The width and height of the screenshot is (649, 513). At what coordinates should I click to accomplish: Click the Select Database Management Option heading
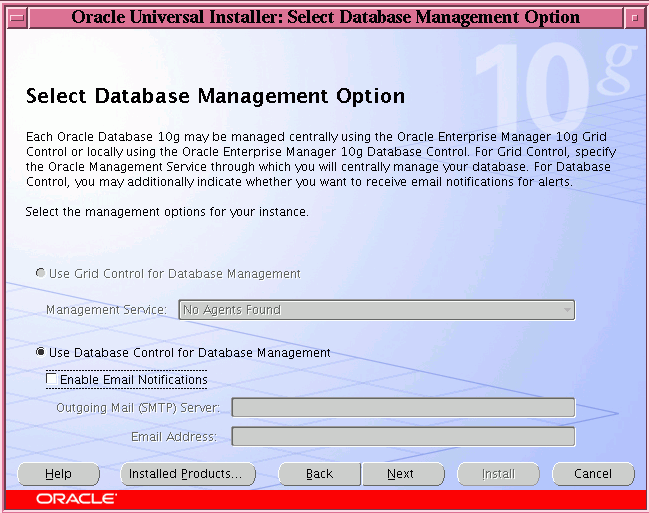click(x=215, y=97)
